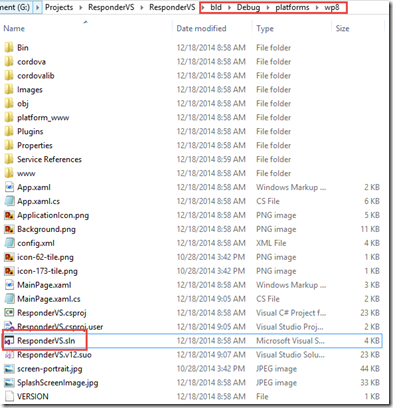Click the Microsoft Visual S... type cell
The image size is (393, 408).
click(290, 341)
